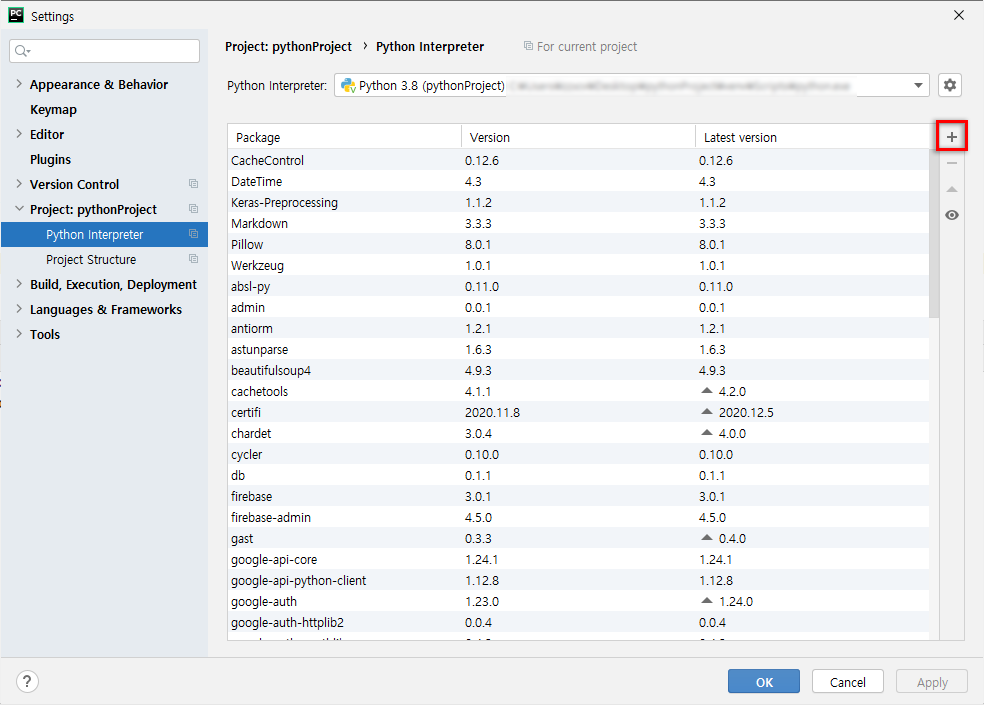Select the antiorm package row
This screenshot has height=705, width=984.
(579, 328)
